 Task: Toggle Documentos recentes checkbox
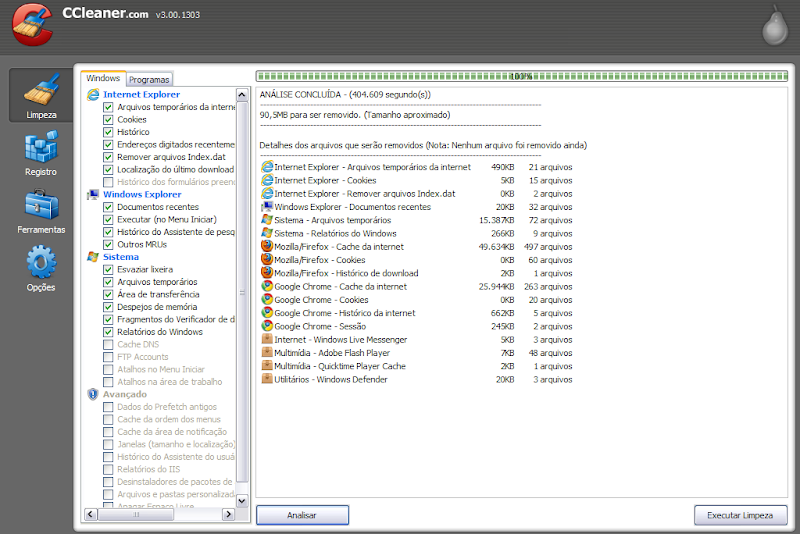coord(108,207)
